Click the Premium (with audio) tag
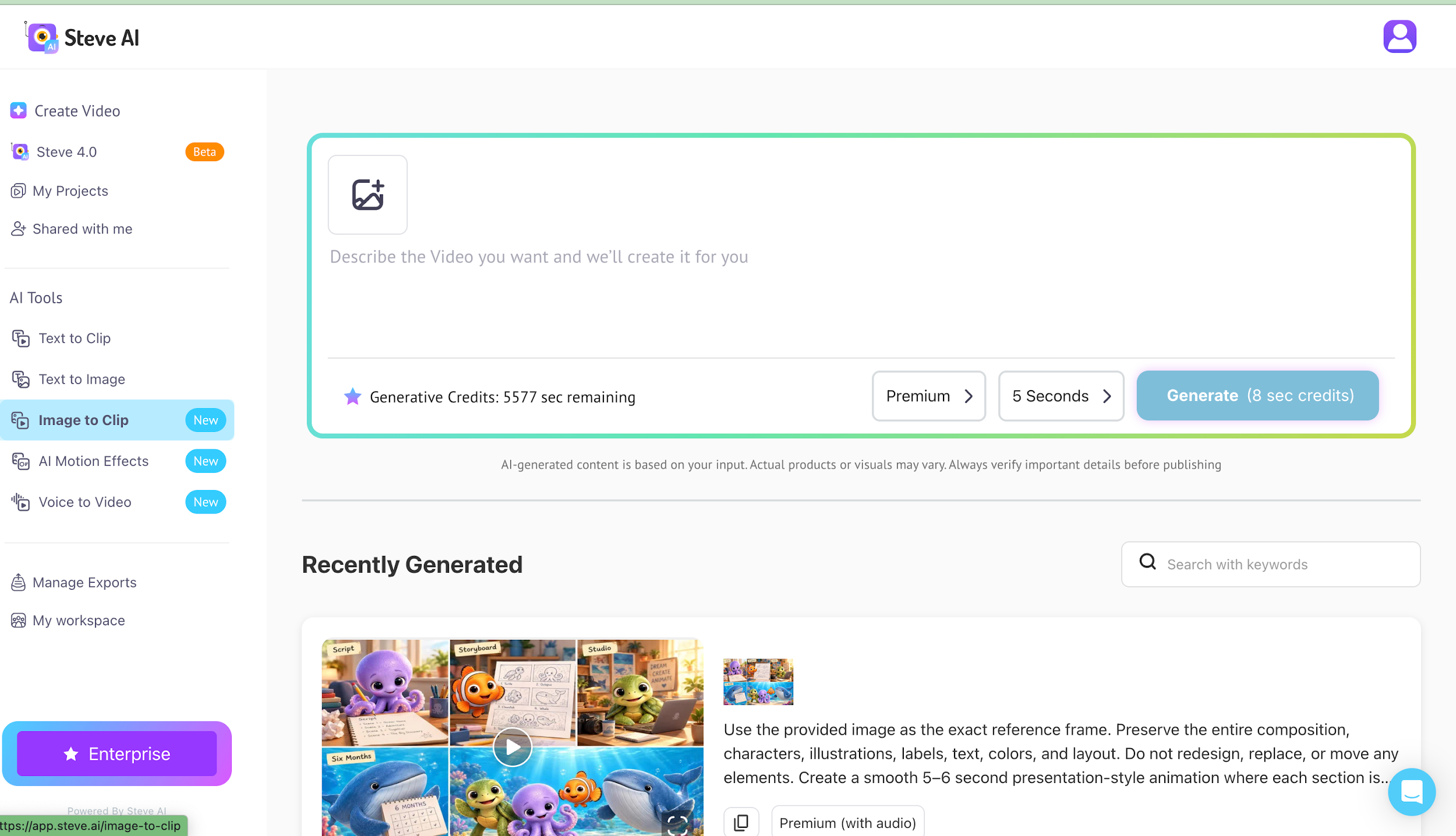Image resolution: width=1456 pixels, height=836 pixels. point(847,822)
